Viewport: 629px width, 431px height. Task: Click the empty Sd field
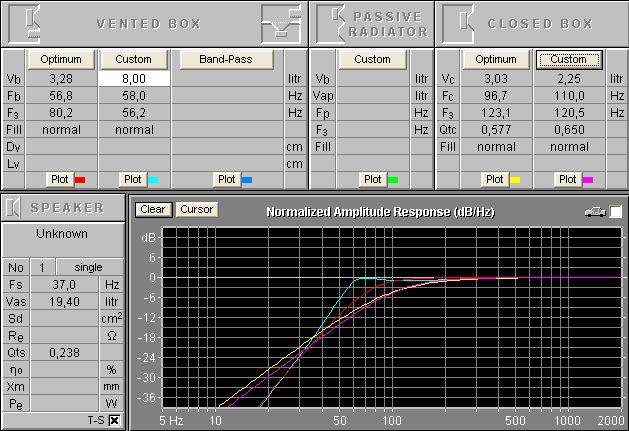[64, 319]
